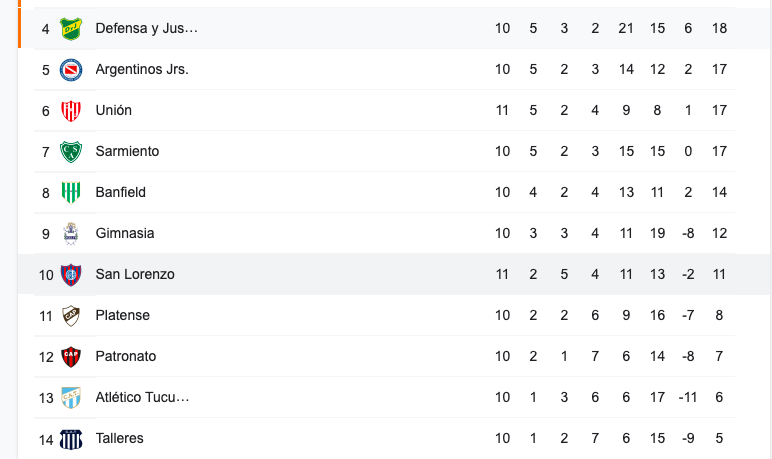Select Gimnasia's points value of 12
772x459 pixels.
719,233
